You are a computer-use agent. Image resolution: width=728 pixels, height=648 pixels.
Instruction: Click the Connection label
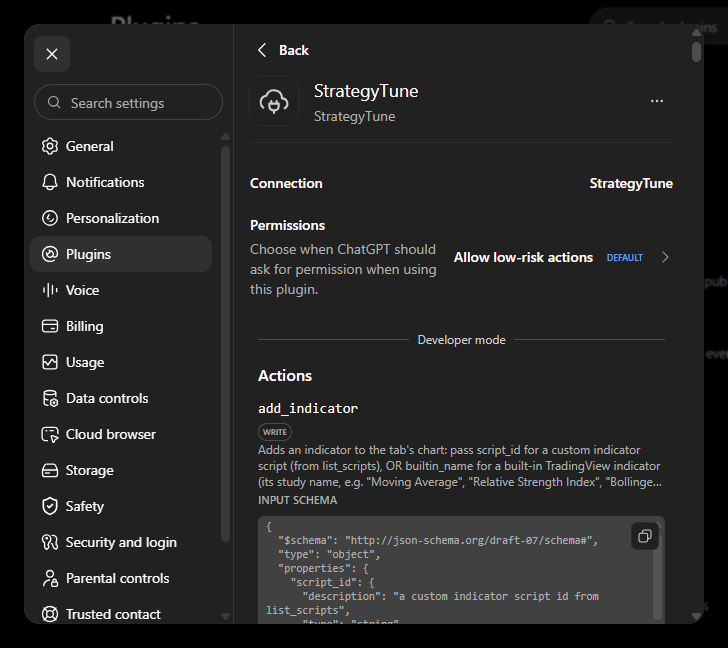tap(286, 183)
